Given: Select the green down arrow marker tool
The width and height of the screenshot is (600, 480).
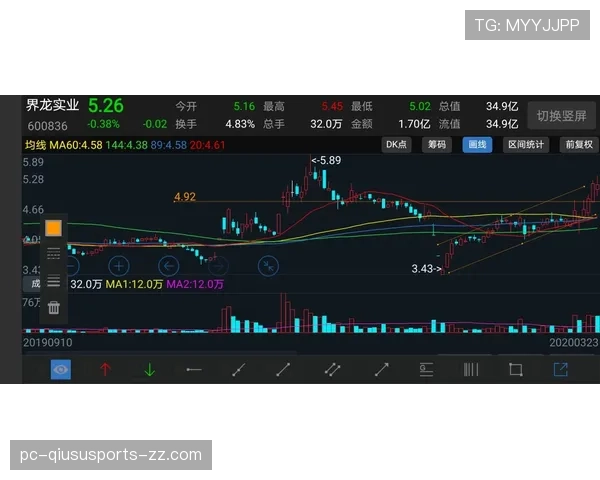Looking at the screenshot, I should [x=150, y=369].
